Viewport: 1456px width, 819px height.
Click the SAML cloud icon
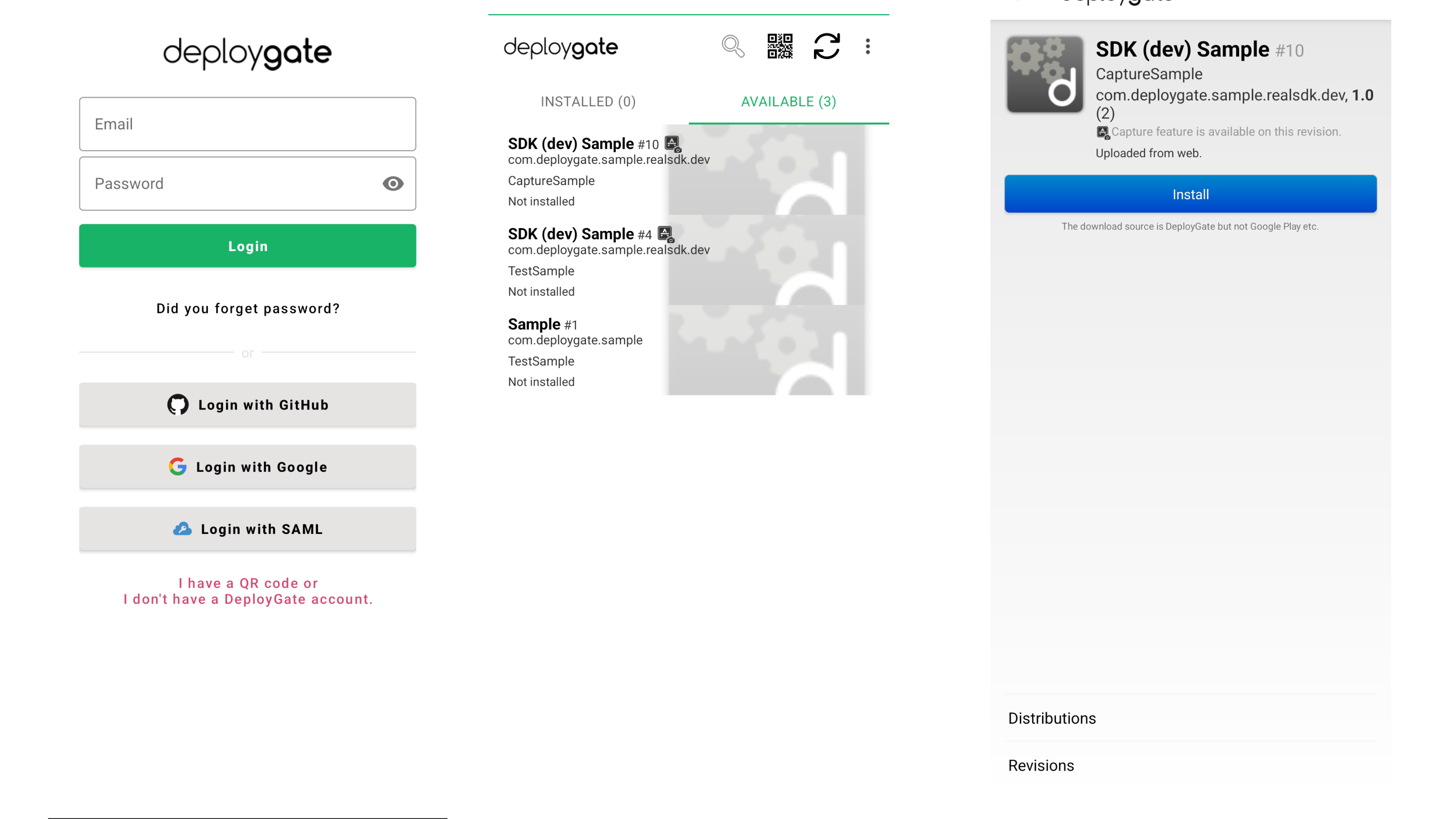[x=182, y=528]
